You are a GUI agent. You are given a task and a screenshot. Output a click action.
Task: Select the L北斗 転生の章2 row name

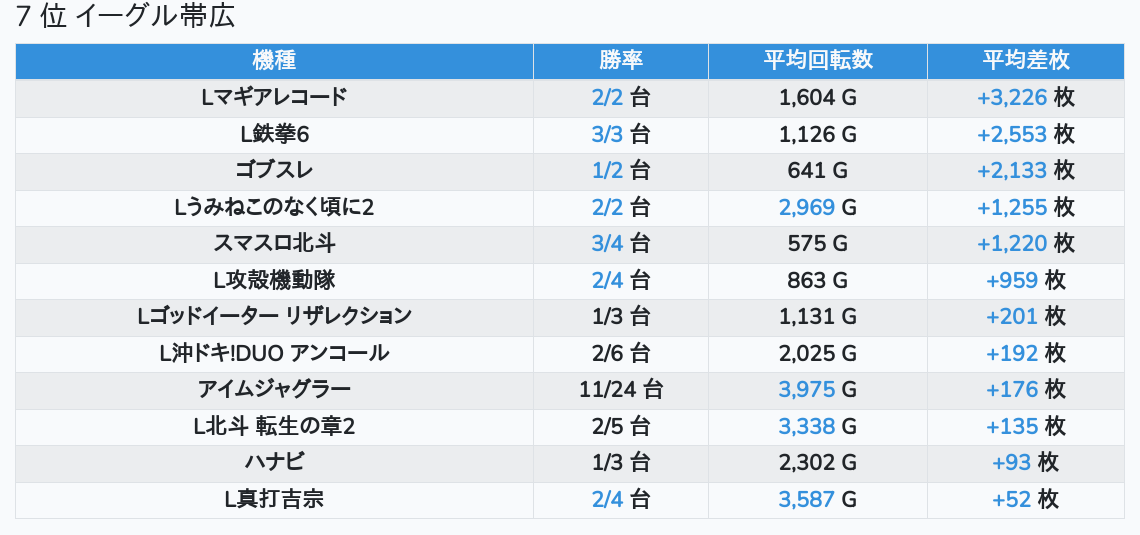pos(274,426)
